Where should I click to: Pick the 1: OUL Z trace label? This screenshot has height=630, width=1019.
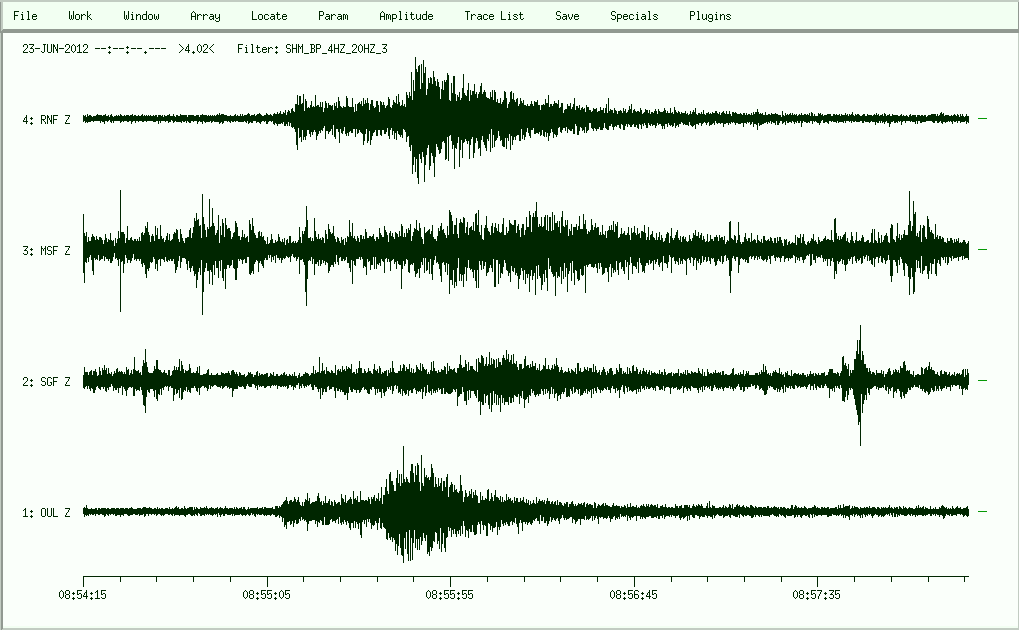tap(46, 513)
